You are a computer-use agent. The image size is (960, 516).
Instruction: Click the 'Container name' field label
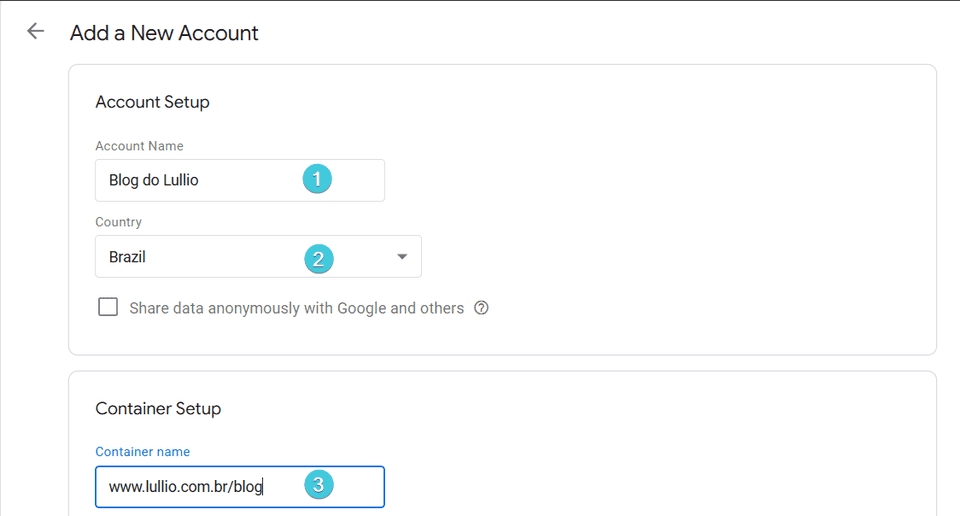(x=142, y=452)
